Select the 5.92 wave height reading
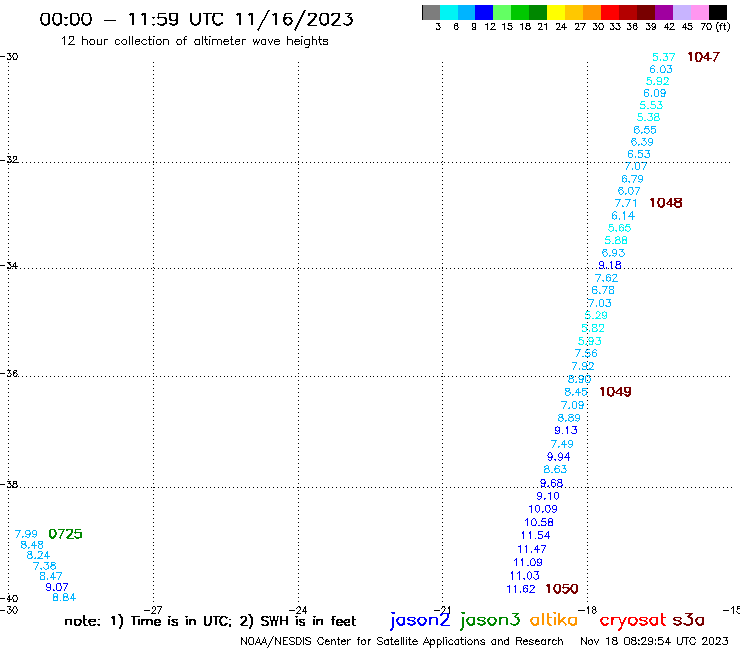The height and width of the screenshot is (650, 740). (x=657, y=81)
